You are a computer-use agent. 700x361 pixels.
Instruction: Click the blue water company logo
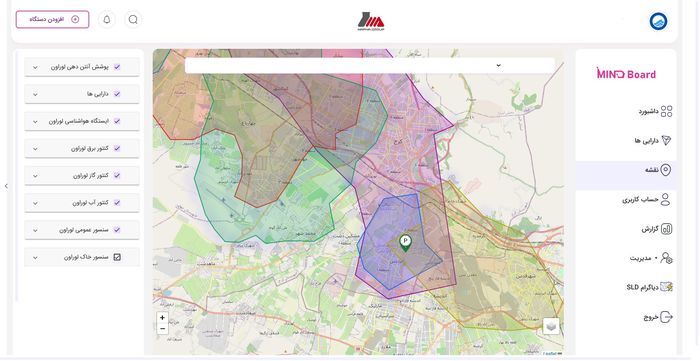658,21
